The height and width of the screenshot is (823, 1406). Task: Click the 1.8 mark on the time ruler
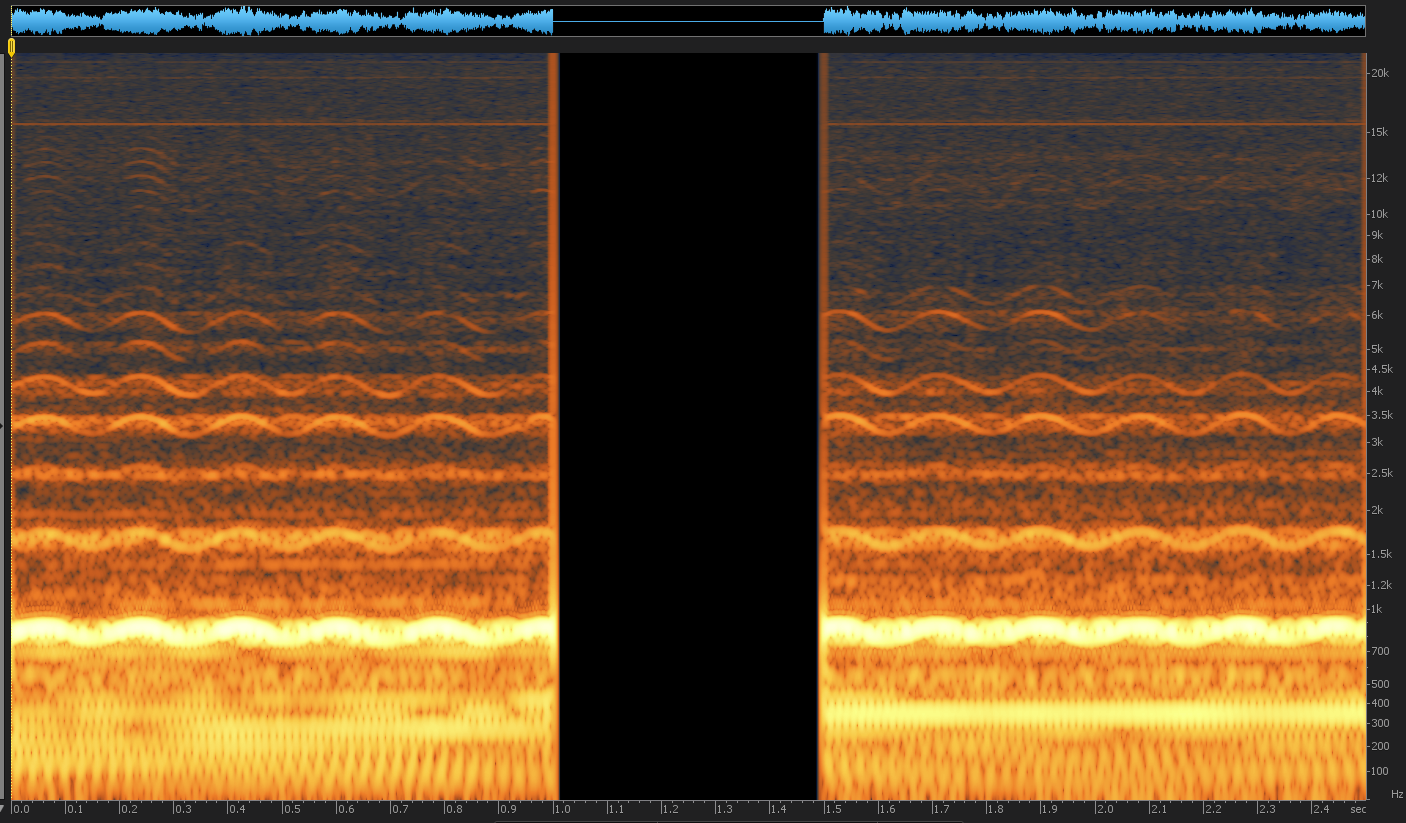point(995,809)
